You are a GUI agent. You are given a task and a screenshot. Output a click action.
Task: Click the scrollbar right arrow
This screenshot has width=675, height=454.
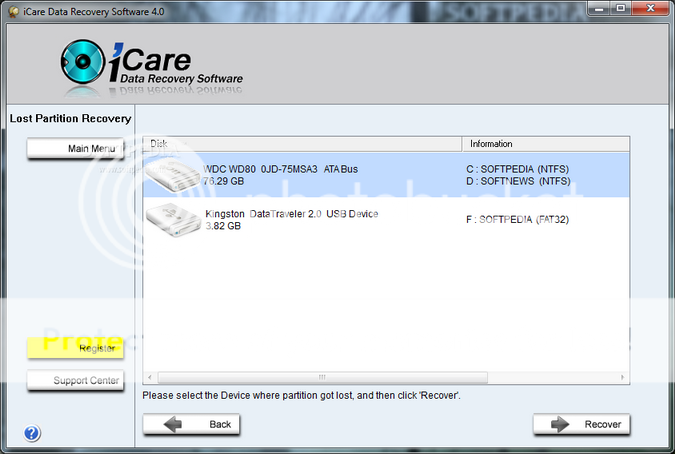pyautogui.click(x=622, y=377)
